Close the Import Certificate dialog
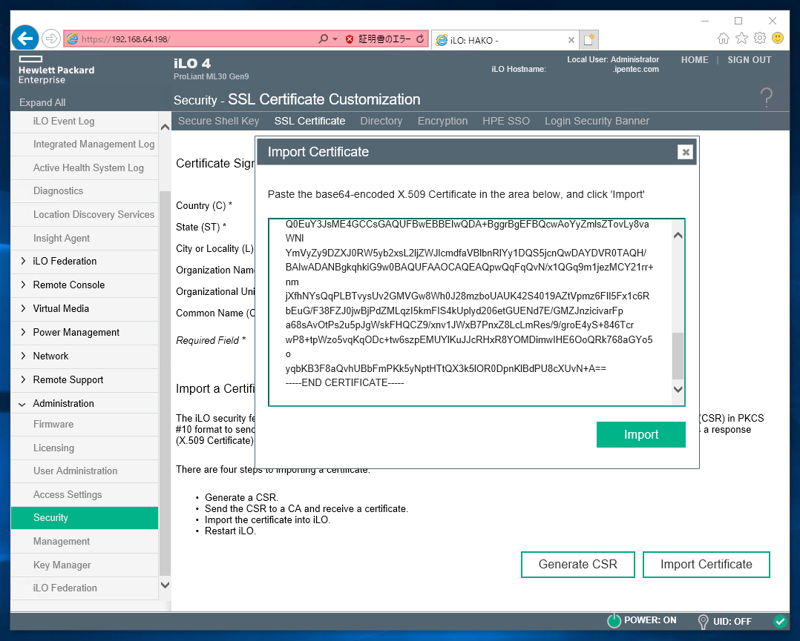This screenshot has height=641, width=800. pyautogui.click(x=685, y=152)
